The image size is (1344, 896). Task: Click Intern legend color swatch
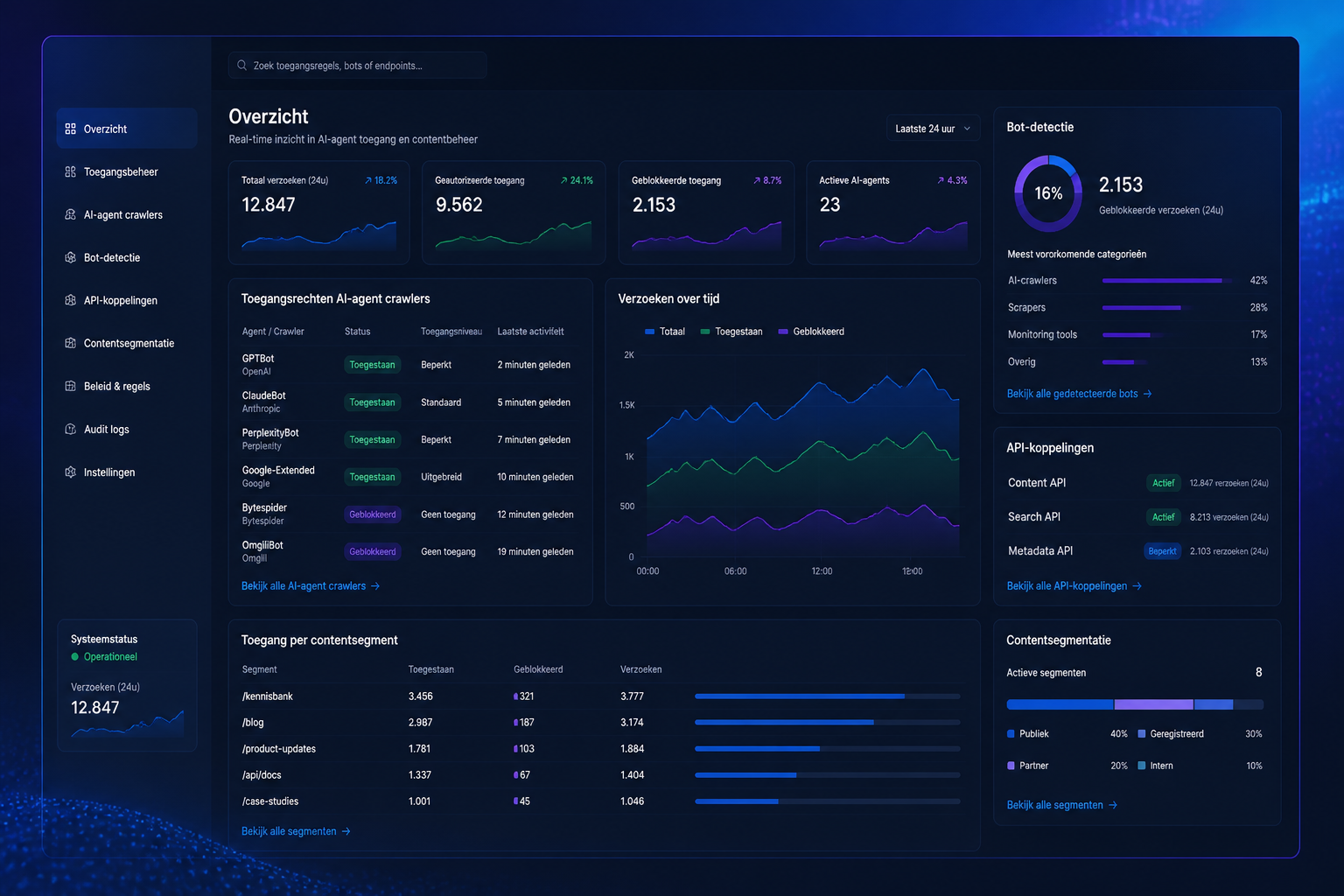(x=1141, y=766)
